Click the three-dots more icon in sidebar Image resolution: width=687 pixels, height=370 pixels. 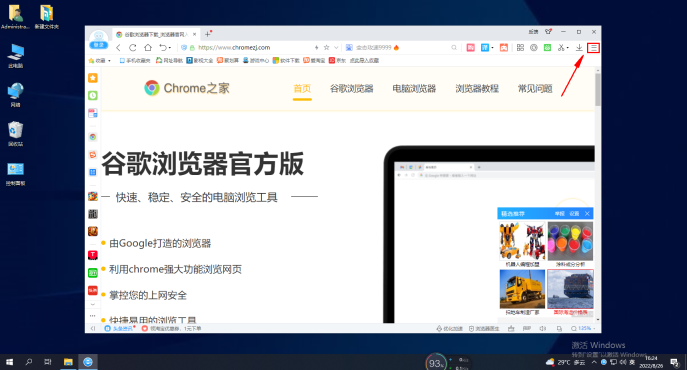point(92,316)
